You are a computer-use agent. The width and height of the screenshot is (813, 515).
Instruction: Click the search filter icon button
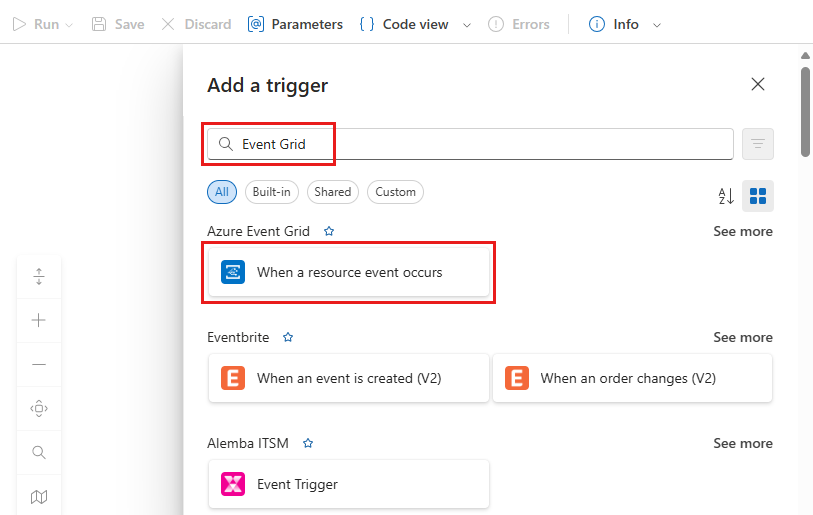757,144
